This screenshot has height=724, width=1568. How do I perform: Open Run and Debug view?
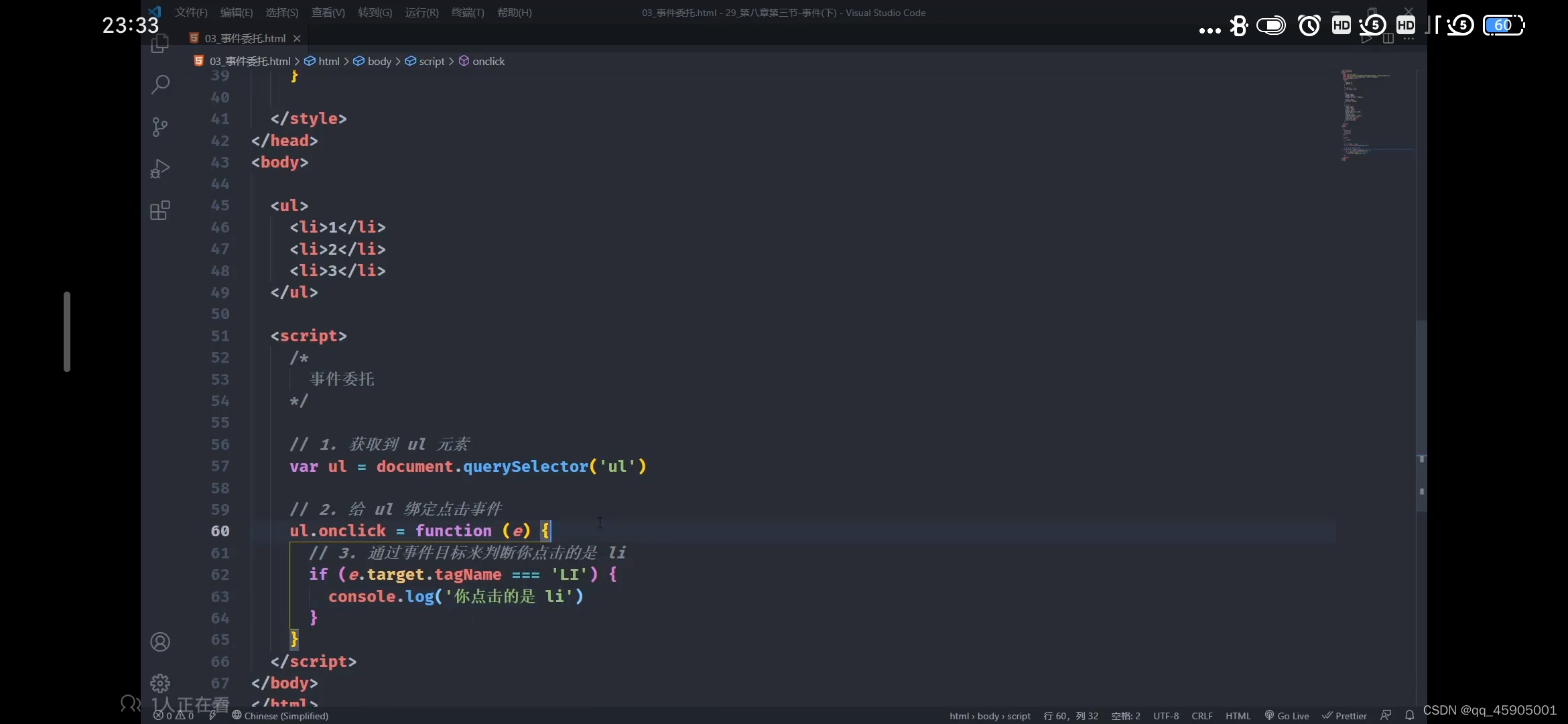160,168
